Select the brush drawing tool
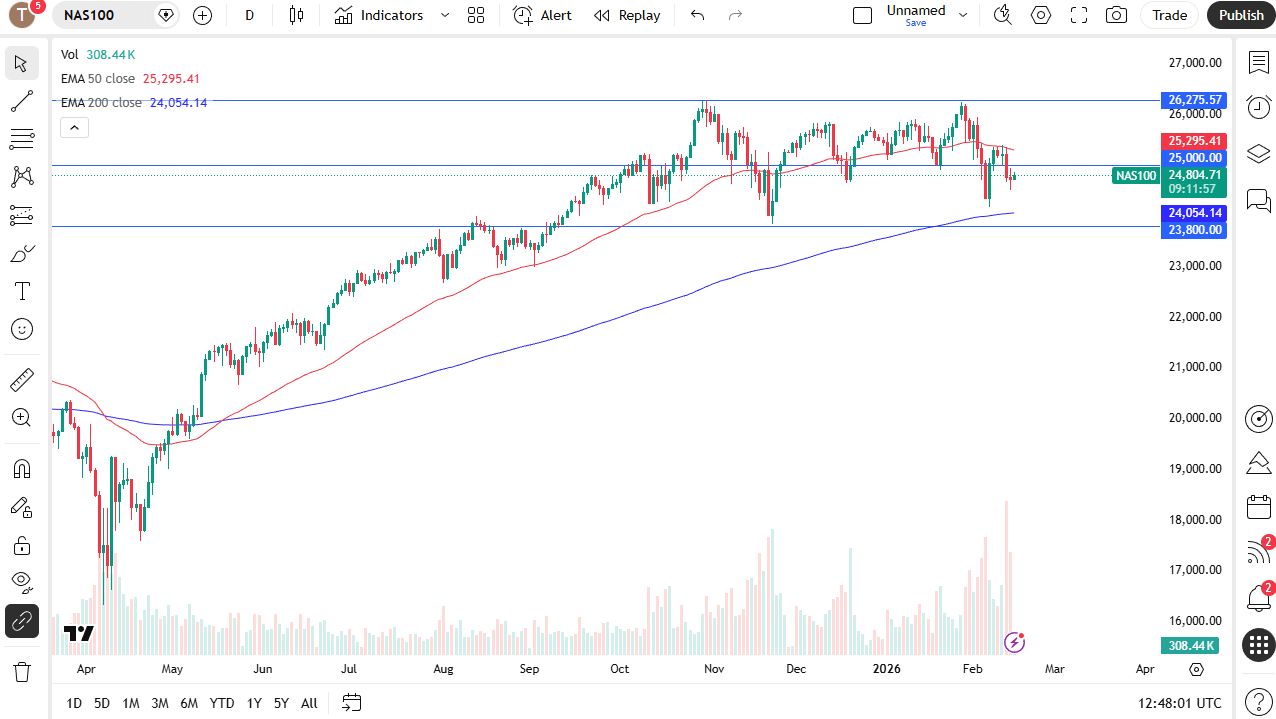Image resolution: width=1276 pixels, height=719 pixels. (x=21, y=253)
